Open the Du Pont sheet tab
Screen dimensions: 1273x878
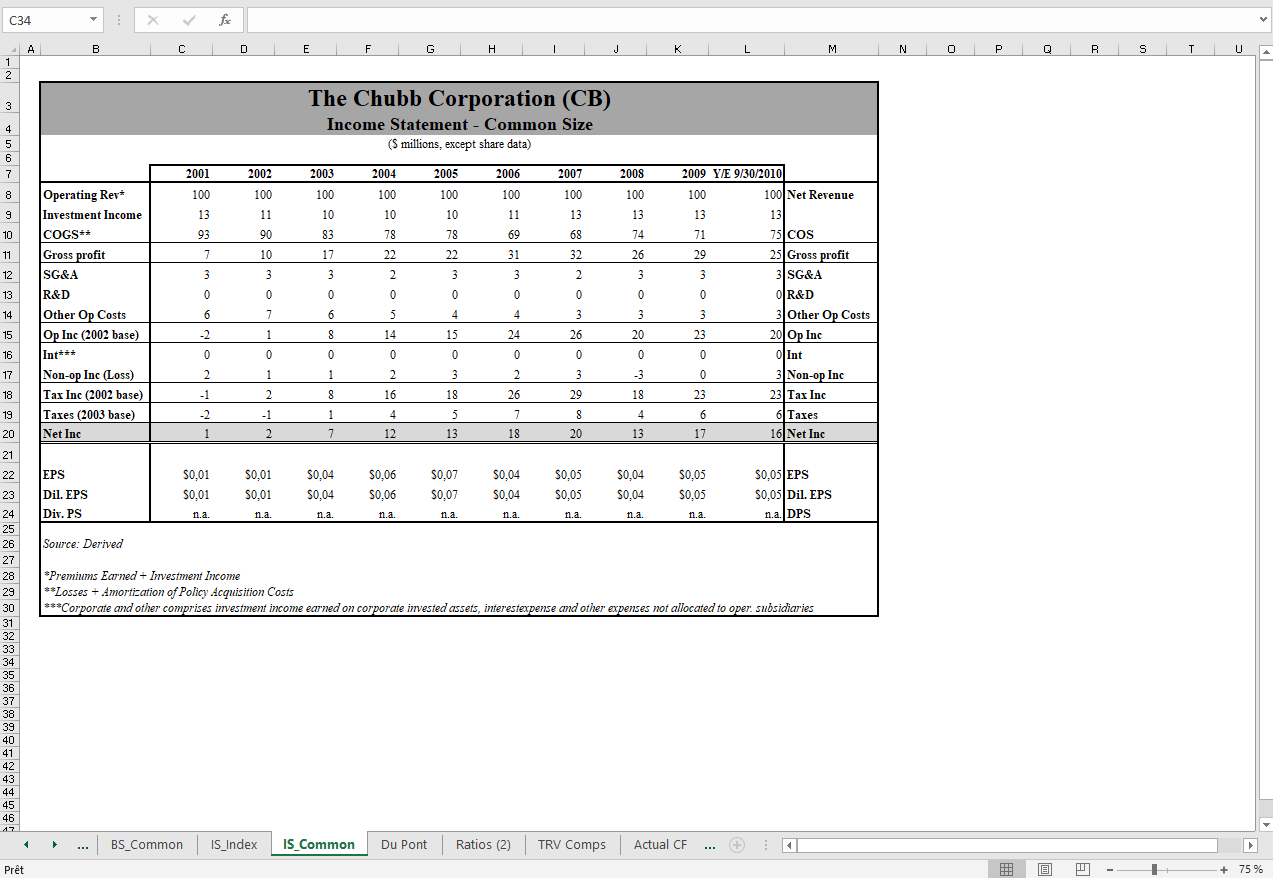[x=404, y=845]
